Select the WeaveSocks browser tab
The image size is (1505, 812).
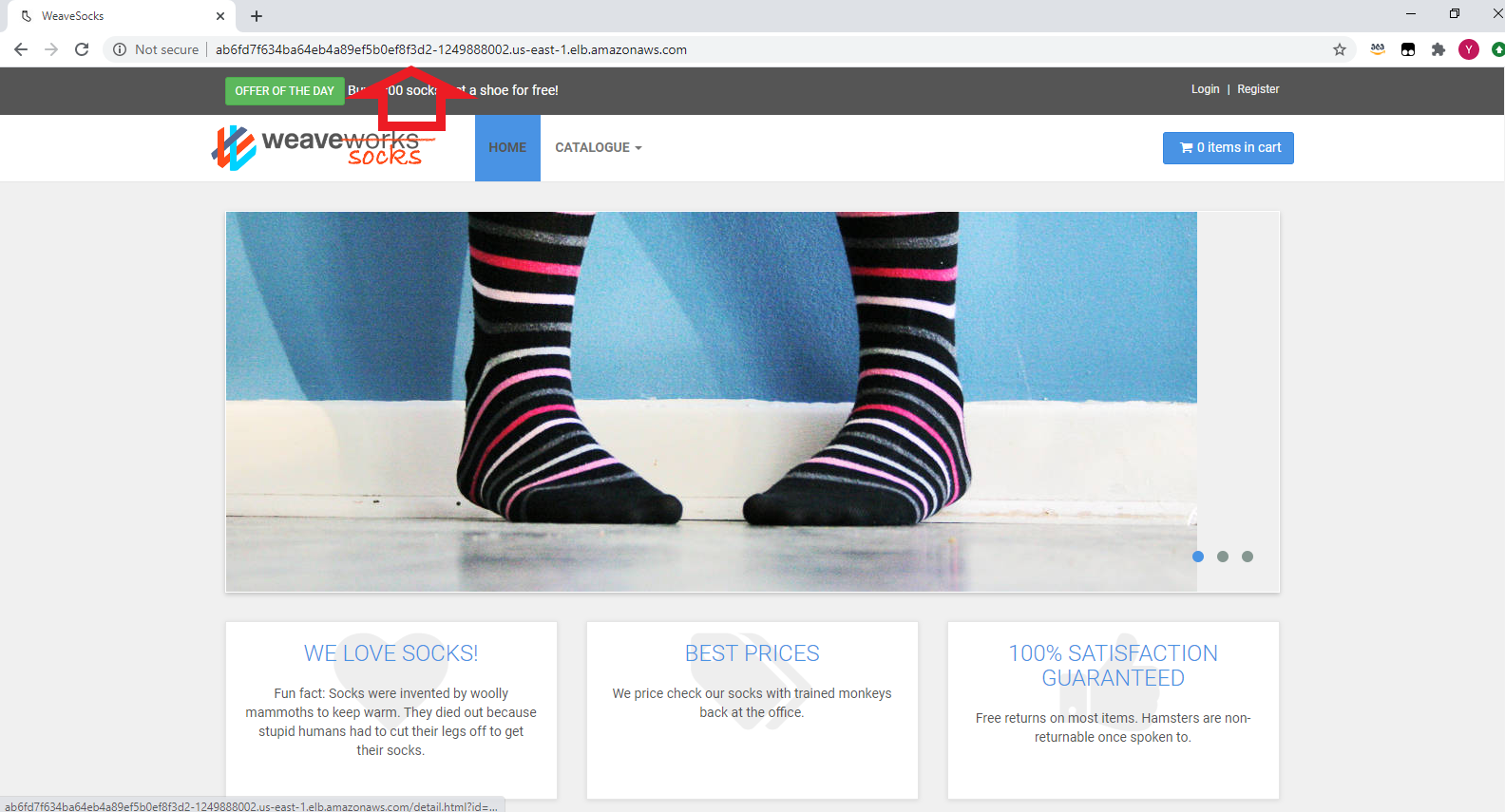coord(122,16)
